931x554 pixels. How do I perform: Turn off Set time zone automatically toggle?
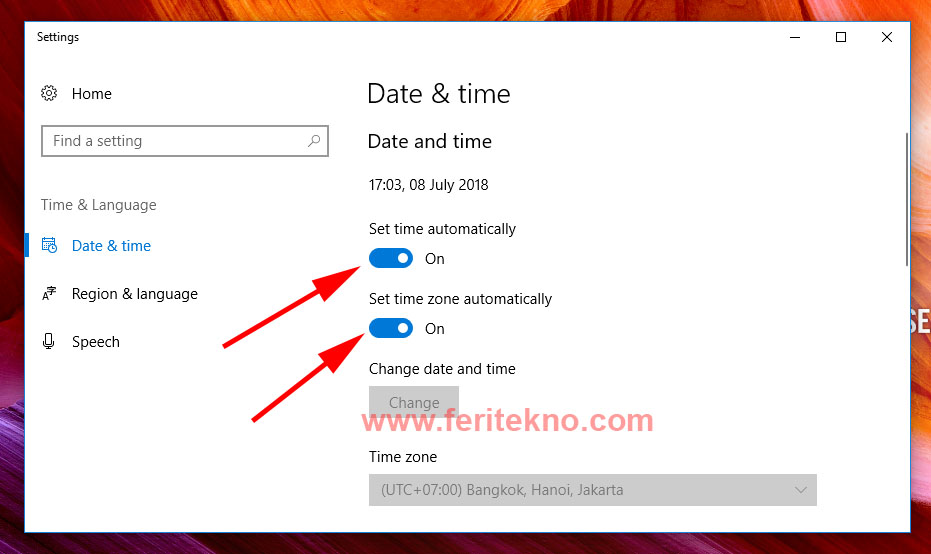pyautogui.click(x=391, y=328)
